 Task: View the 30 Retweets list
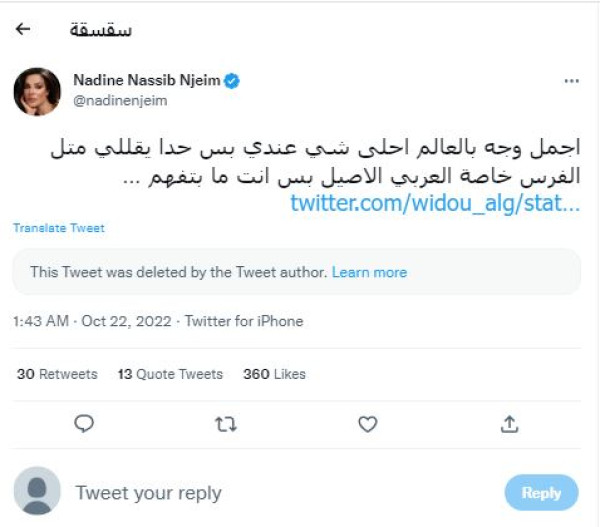coord(57,374)
